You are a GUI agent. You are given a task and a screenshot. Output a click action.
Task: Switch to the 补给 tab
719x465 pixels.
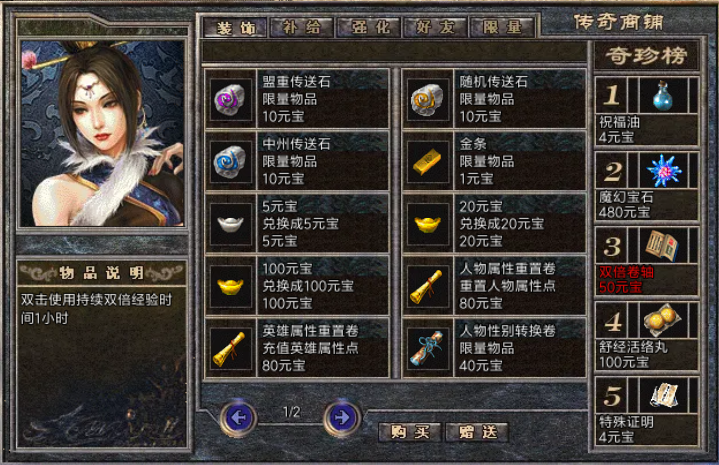(302, 28)
